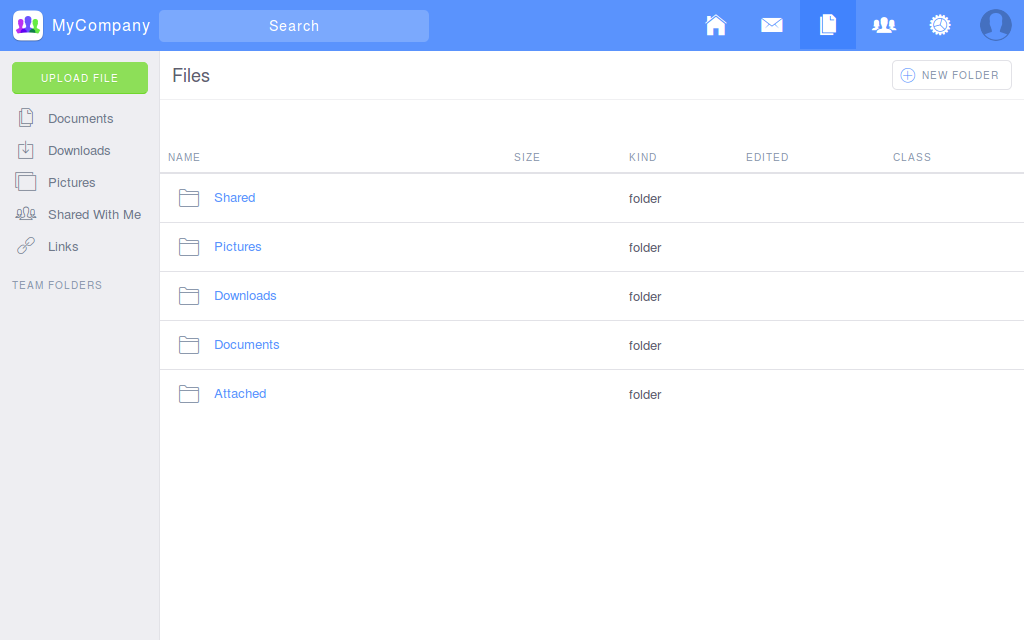The height and width of the screenshot is (640, 1024).
Task: Click 'folder' kind in Attached row
Action: 645,394
